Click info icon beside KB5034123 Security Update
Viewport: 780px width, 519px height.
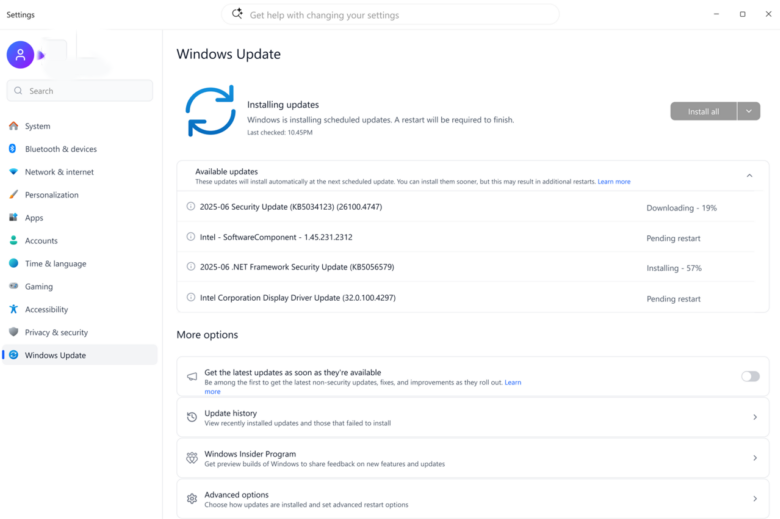point(191,207)
